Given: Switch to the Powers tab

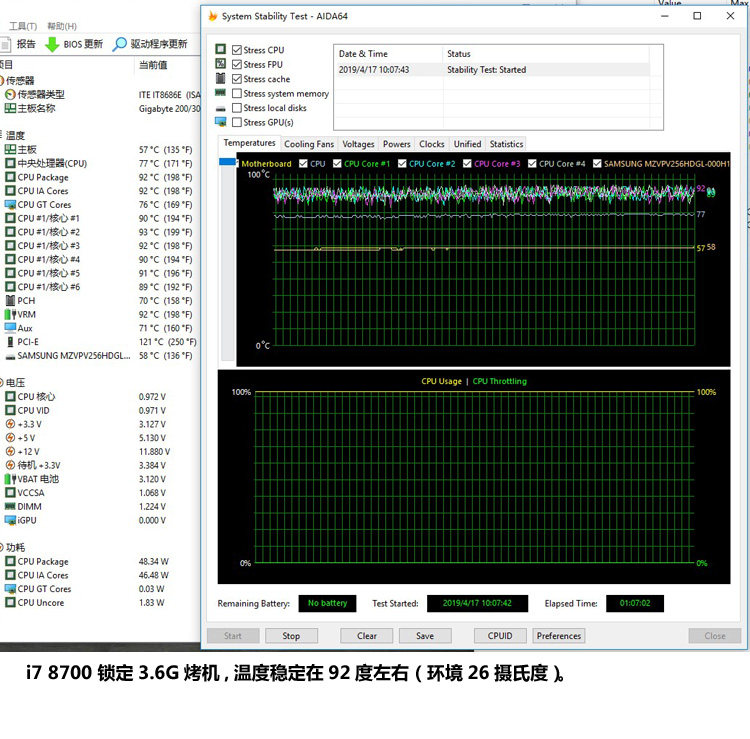Looking at the screenshot, I should pyautogui.click(x=397, y=144).
